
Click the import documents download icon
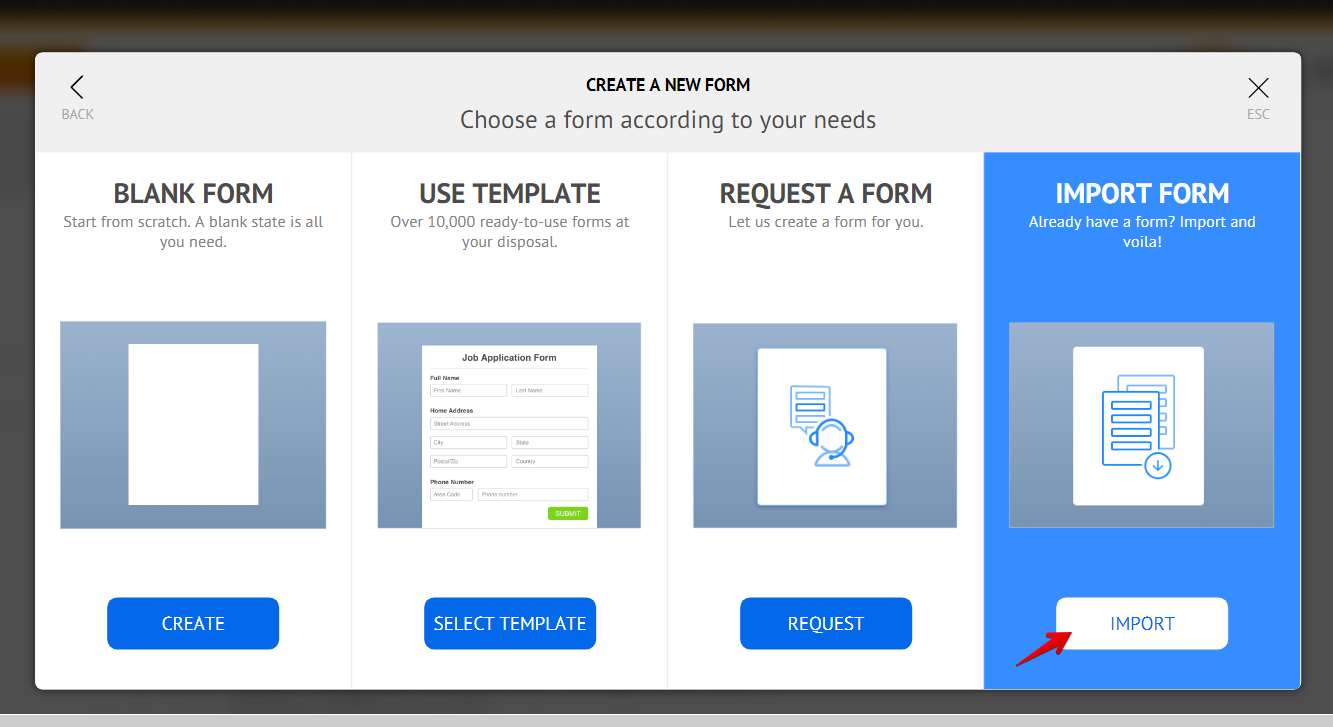(1138, 426)
